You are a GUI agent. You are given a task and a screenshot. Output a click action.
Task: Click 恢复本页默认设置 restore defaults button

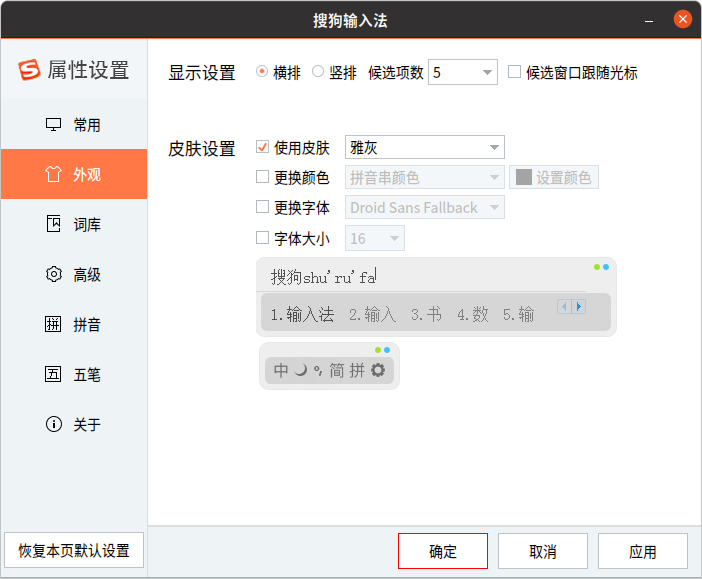(x=74, y=550)
